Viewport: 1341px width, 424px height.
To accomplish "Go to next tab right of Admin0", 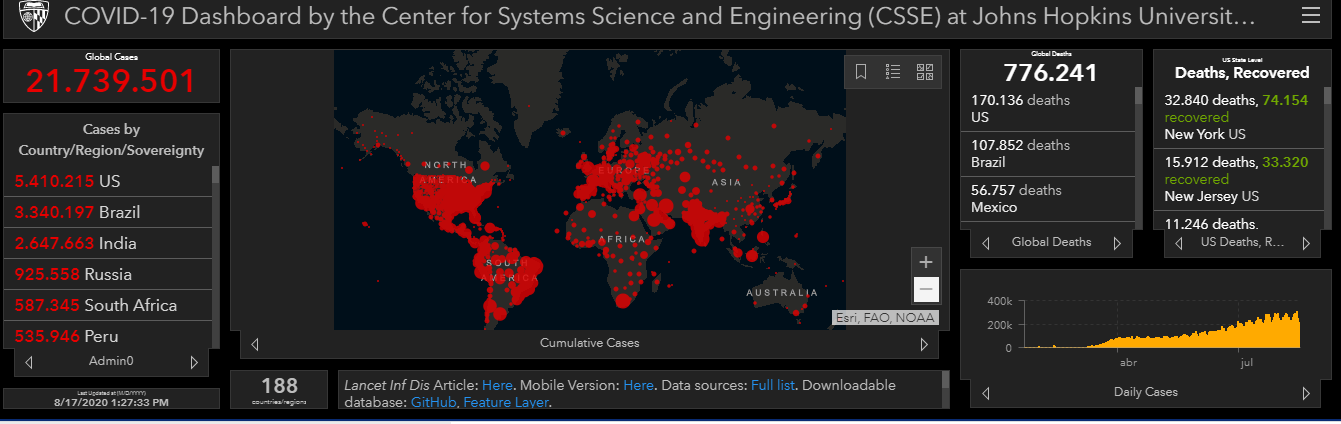I will [195, 361].
